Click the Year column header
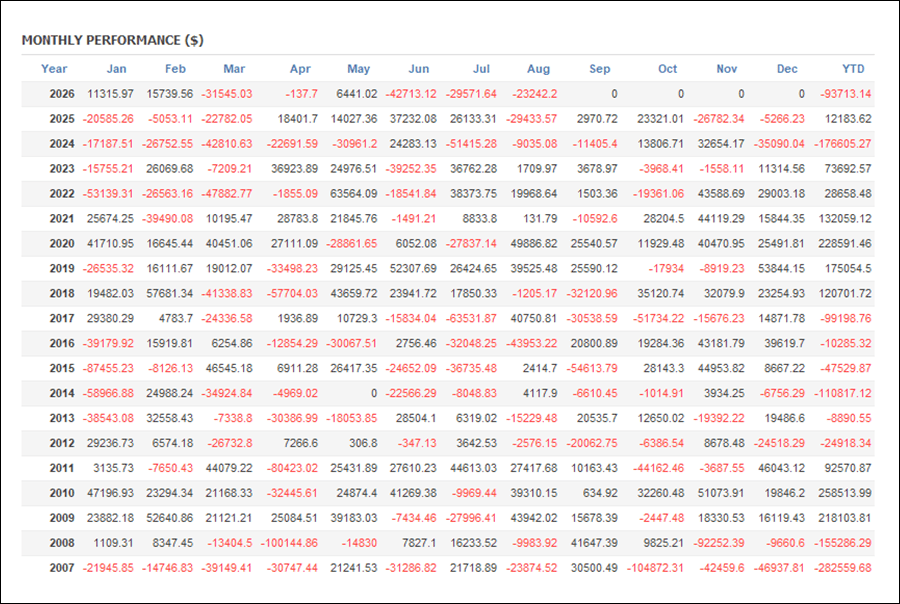Image resolution: width=900 pixels, height=604 pixels. pos(54,69)
